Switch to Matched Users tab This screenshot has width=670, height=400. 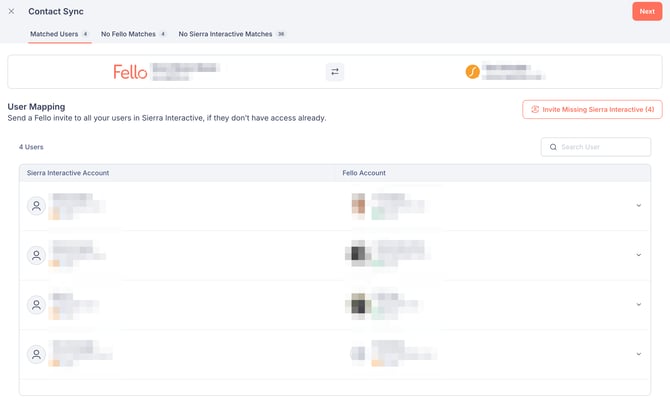tap(59, 34)
